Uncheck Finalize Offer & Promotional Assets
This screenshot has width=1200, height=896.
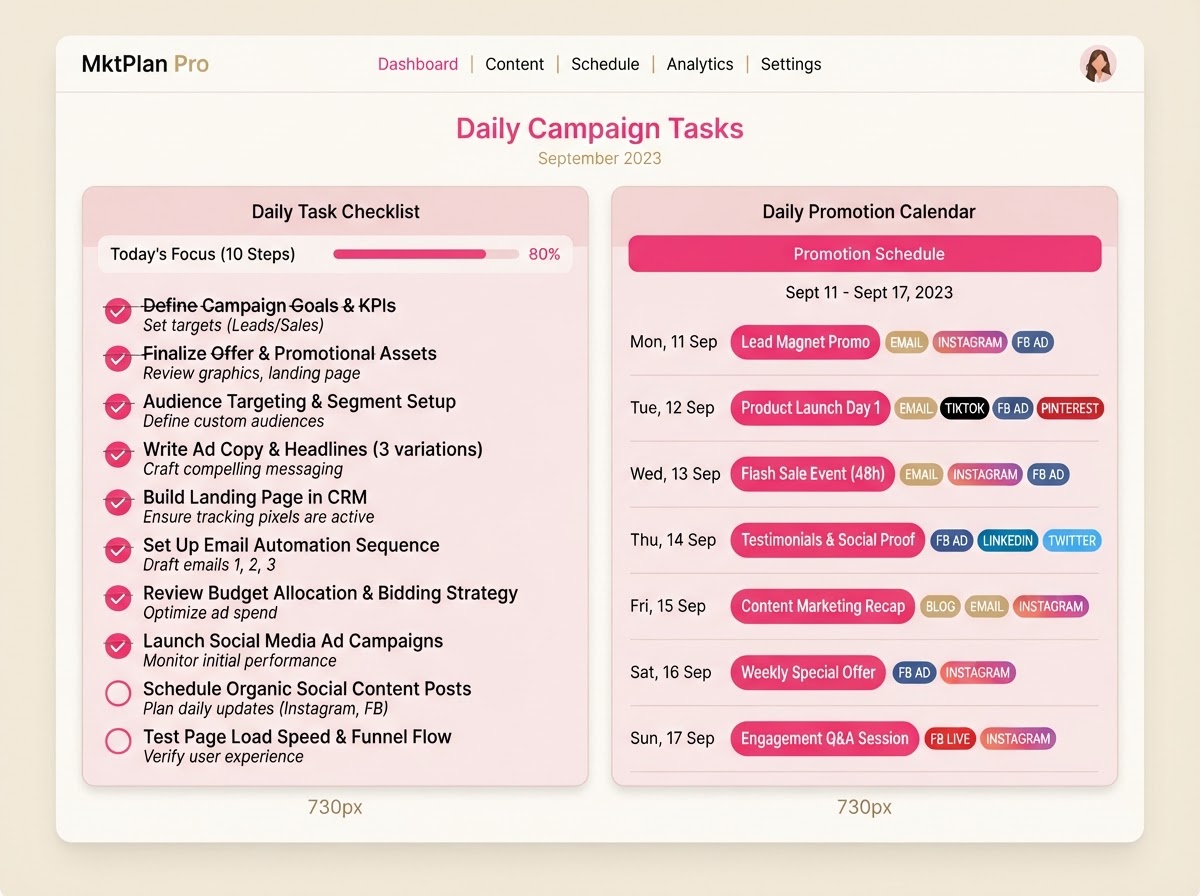click(x=118, y=360)
